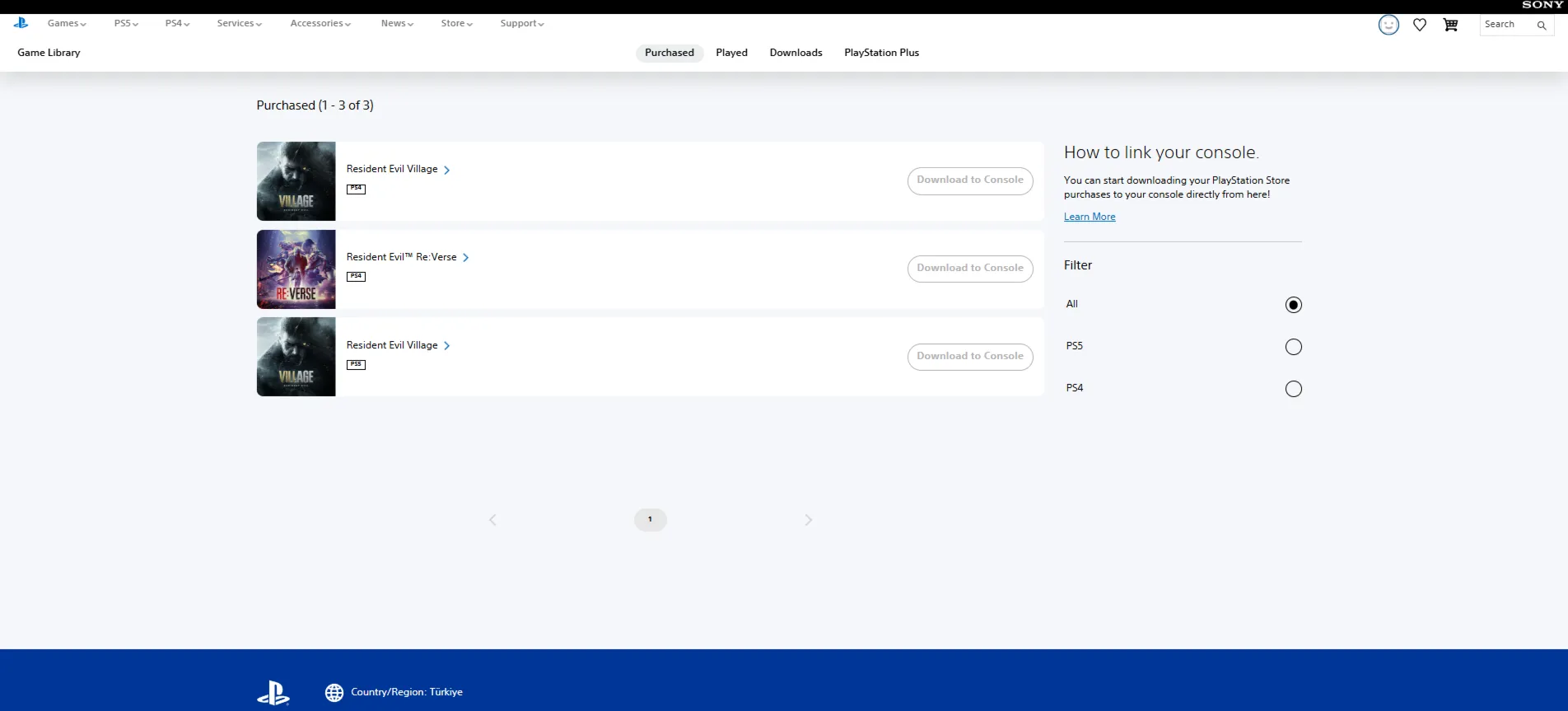Go to next page arrow
Viewport: 1568px width, 711px height.
[808, 520]
